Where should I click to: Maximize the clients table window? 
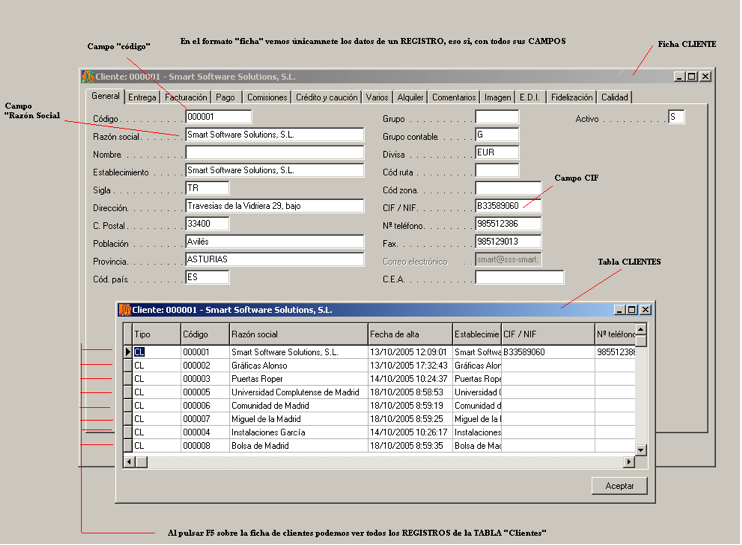632,310
